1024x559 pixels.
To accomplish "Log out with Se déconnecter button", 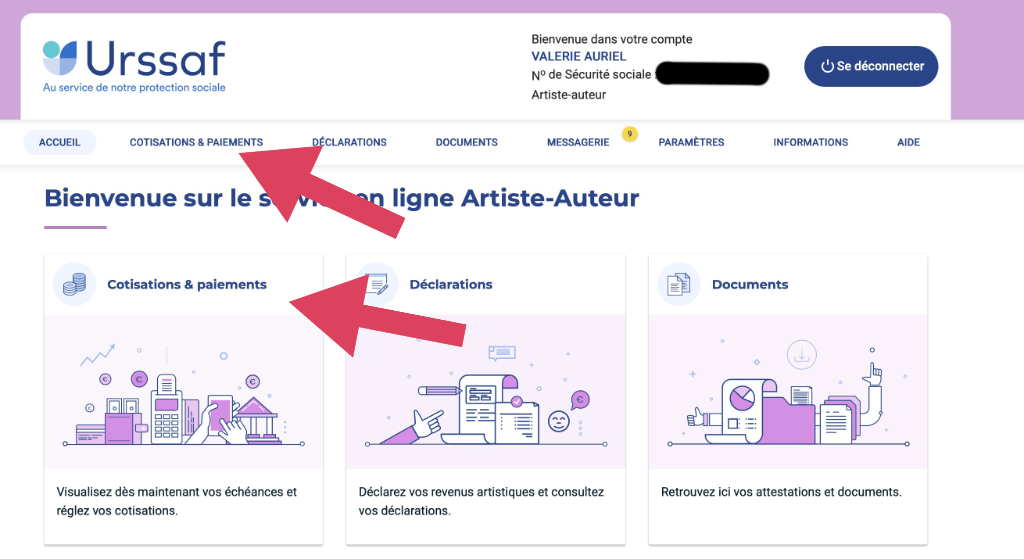I will click(871, 66).
